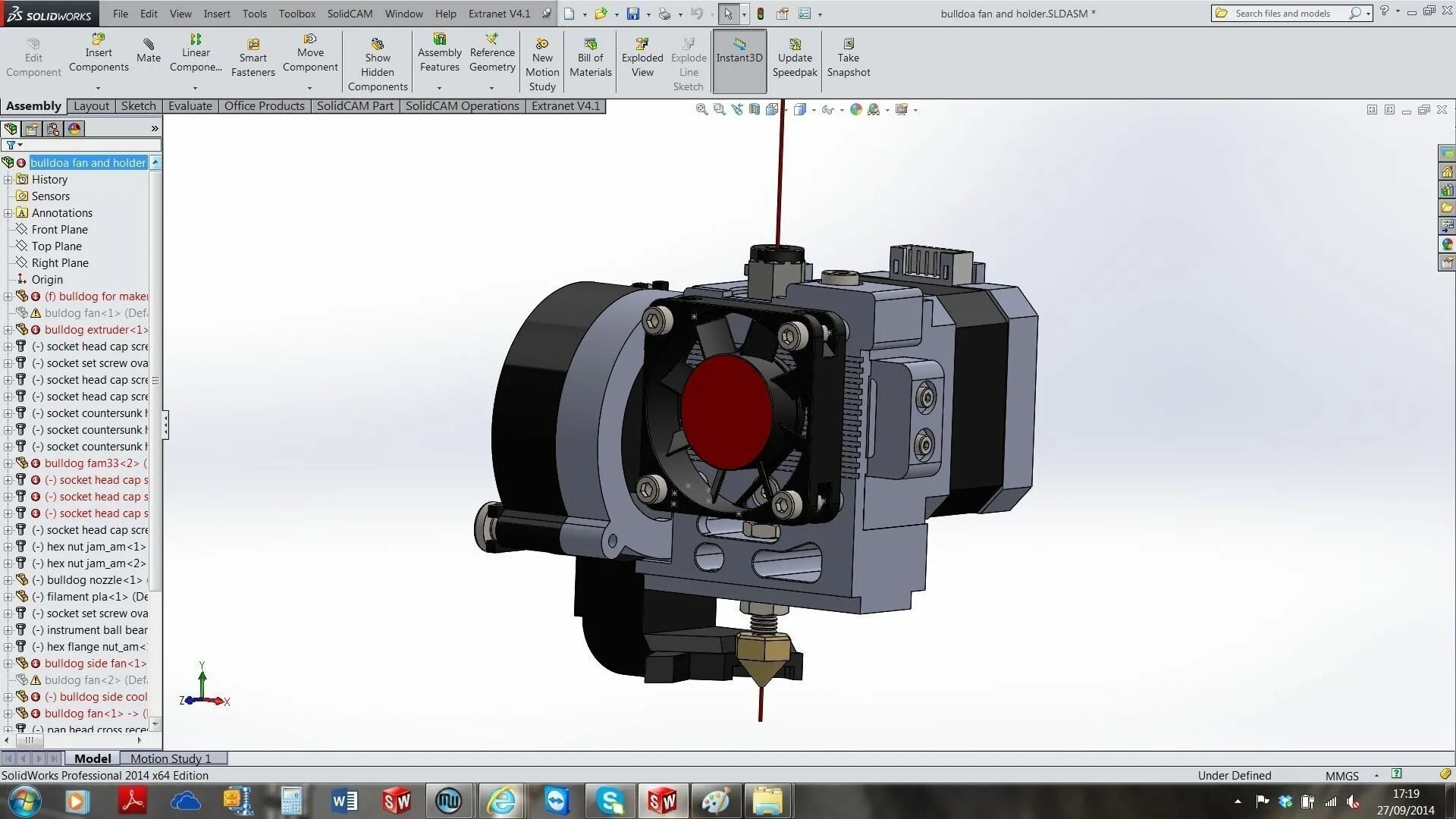Open Smart Fasteners tool

pyautogui.click(x=253, y=45)
